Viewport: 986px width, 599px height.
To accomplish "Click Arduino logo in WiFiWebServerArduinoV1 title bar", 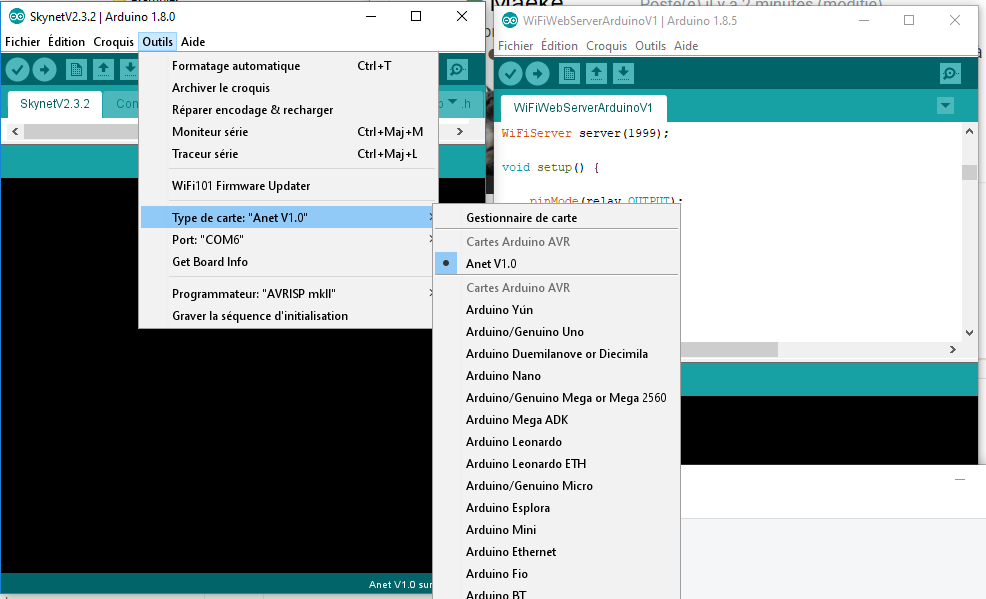I will pos(510,20).
